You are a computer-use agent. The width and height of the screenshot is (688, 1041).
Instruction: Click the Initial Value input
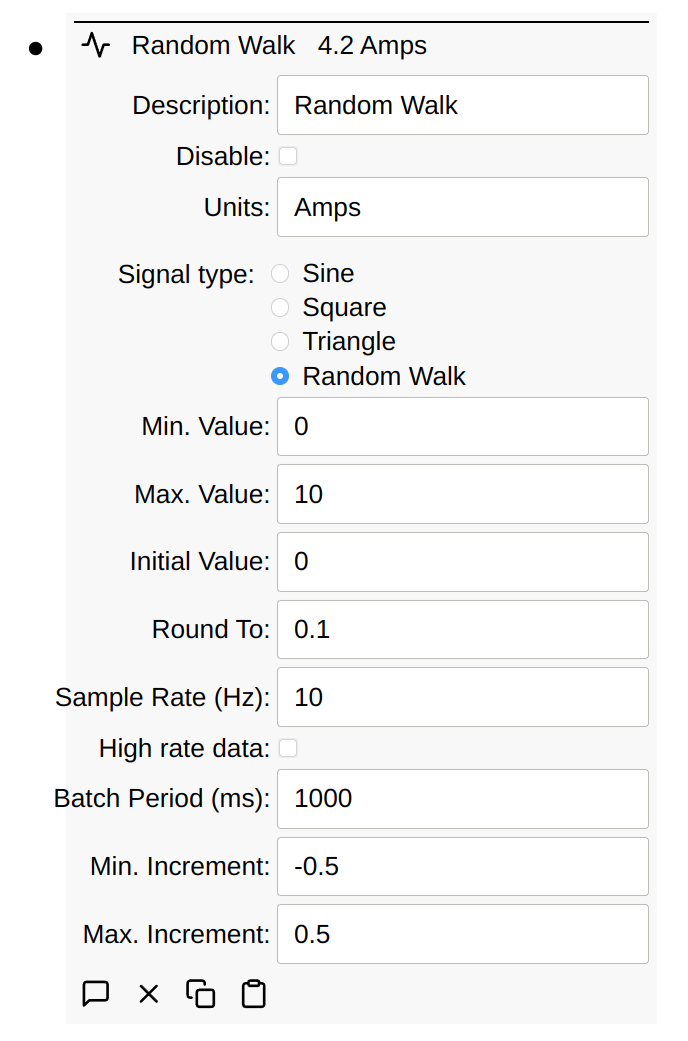point(462,562)
